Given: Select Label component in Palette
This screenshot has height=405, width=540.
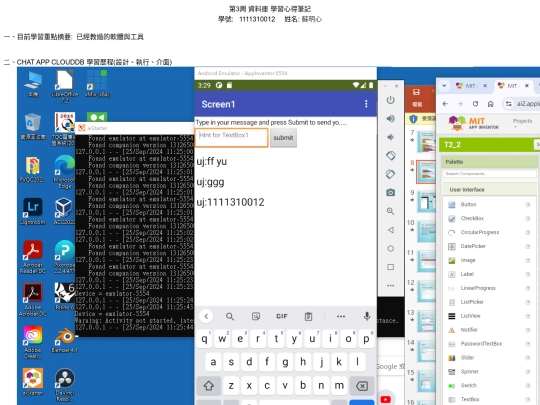Looking at the screenshot, I should click(467, 274).
